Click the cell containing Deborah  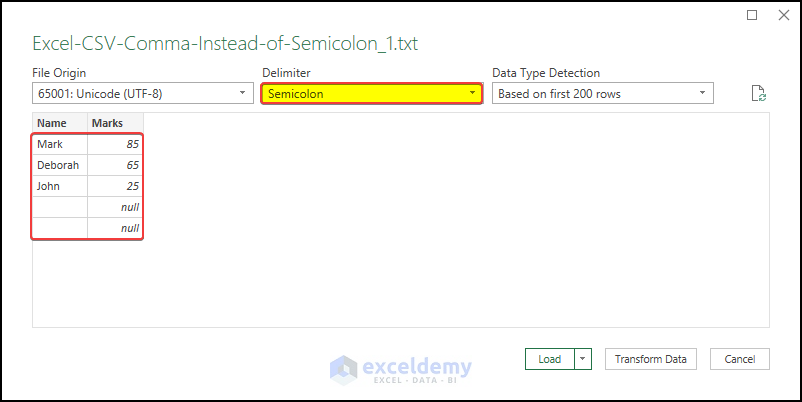(59, 165)
